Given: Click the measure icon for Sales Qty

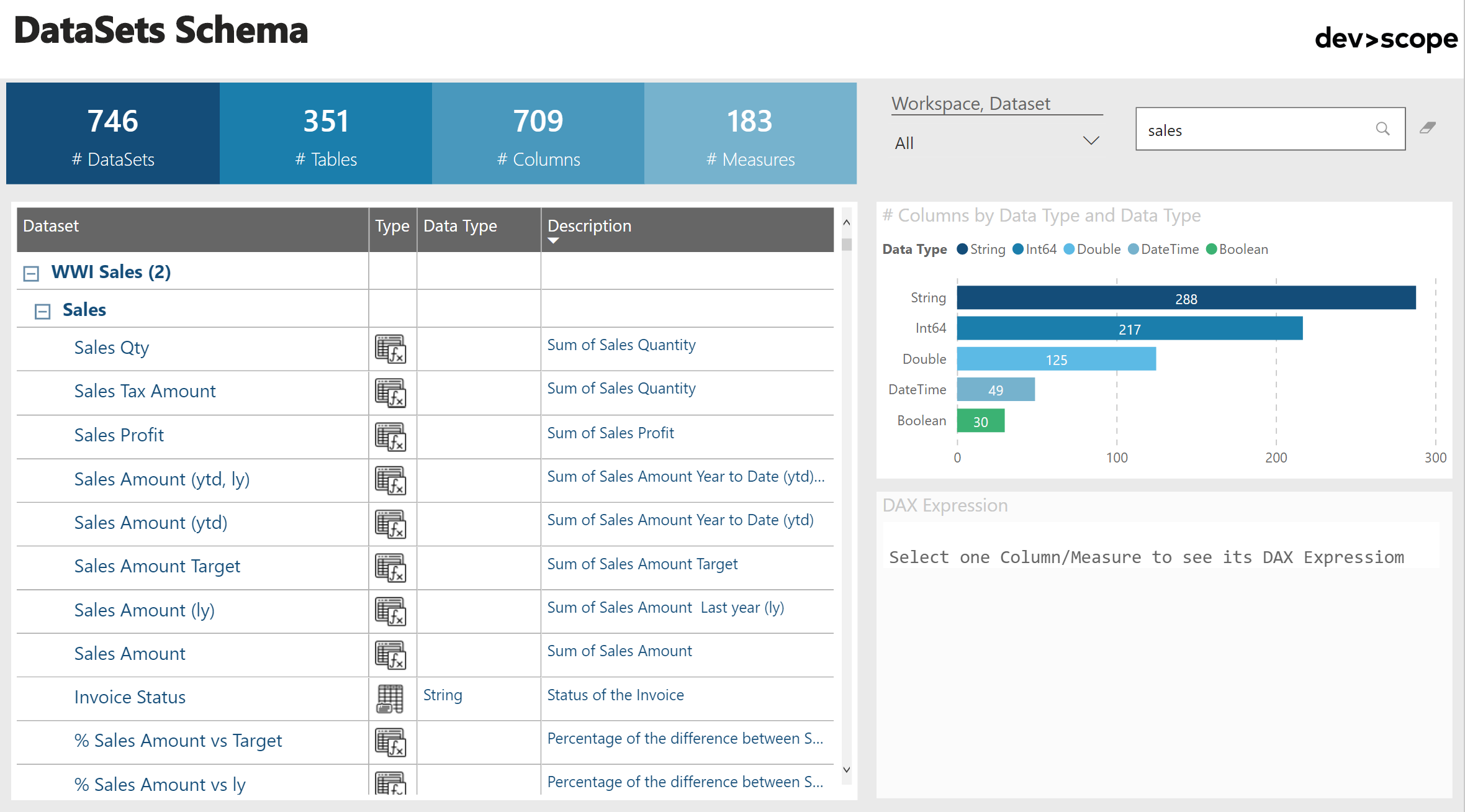Looking at the screenshot, I should click(390, 349).
